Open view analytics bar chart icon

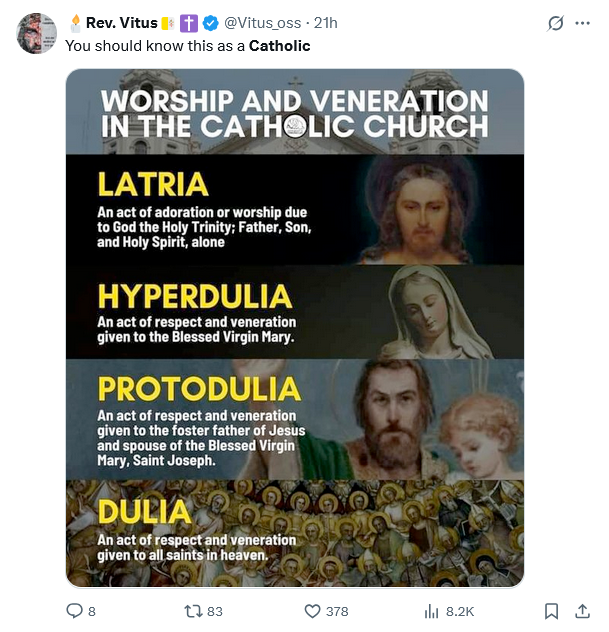pyautogui.click(x=432, y=611)
